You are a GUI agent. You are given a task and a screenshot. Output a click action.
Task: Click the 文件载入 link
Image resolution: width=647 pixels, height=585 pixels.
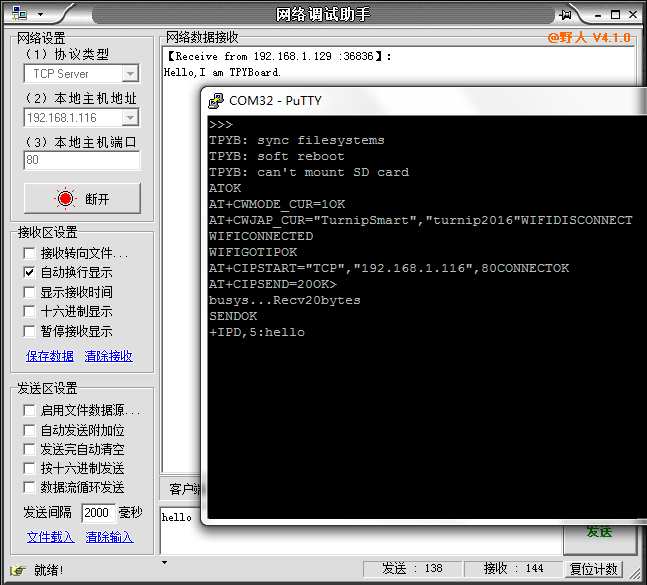pos(50,537)
